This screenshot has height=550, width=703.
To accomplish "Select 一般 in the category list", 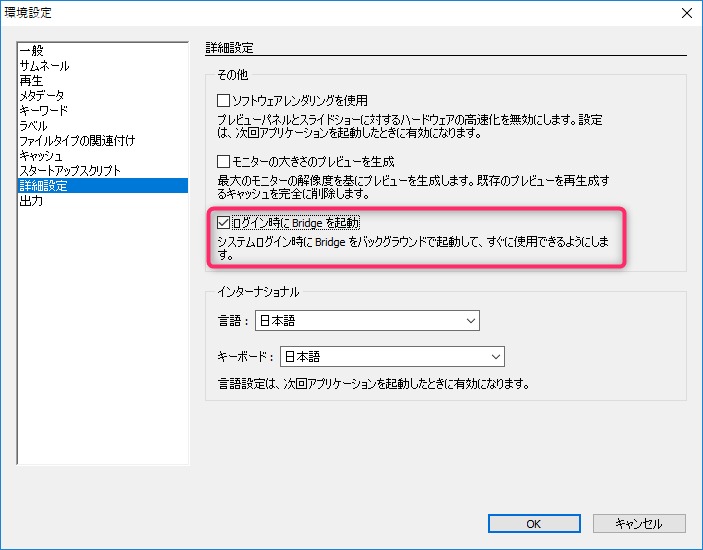I will click(31, 51).
